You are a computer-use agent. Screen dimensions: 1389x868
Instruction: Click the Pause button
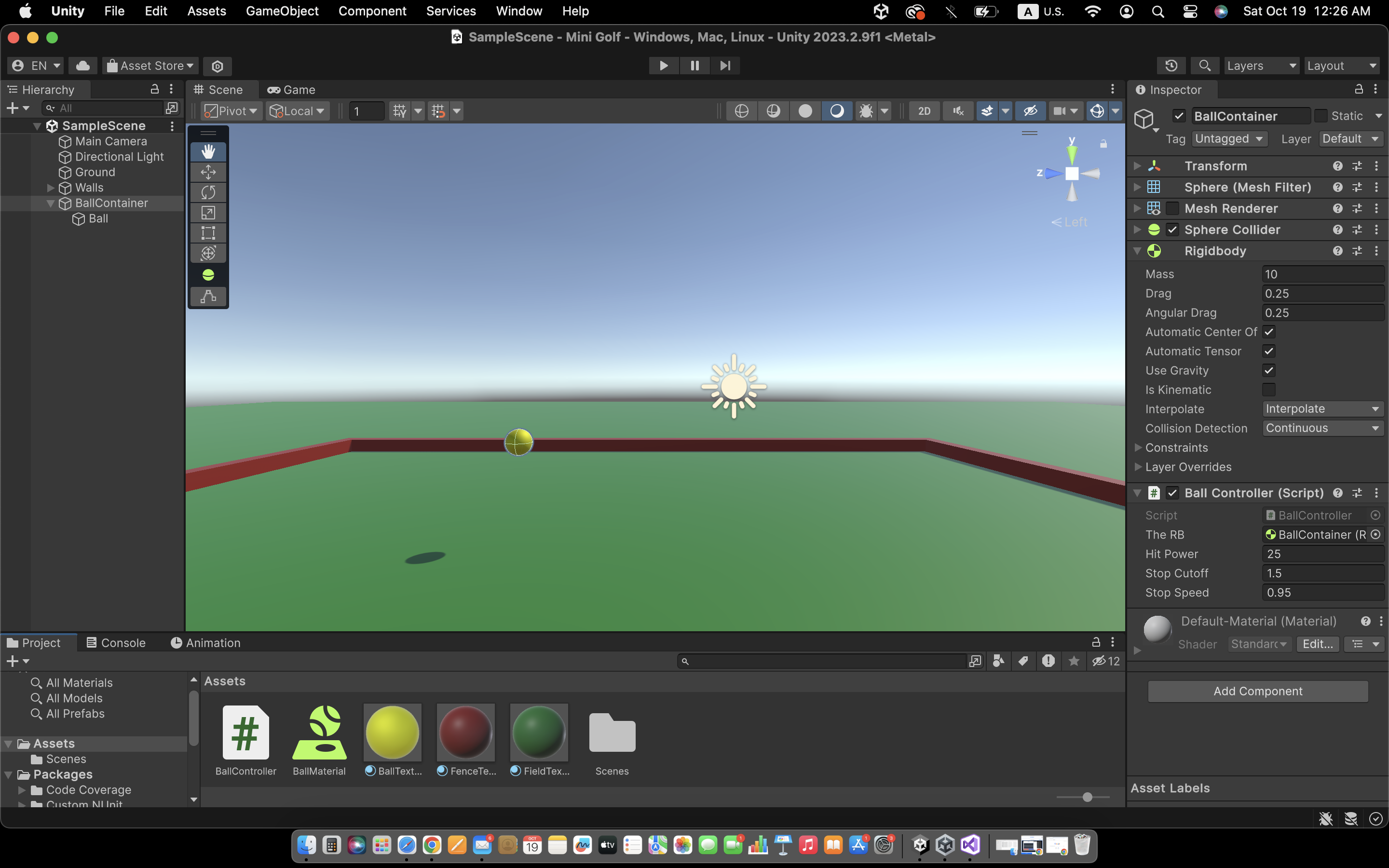pos(694,66)
